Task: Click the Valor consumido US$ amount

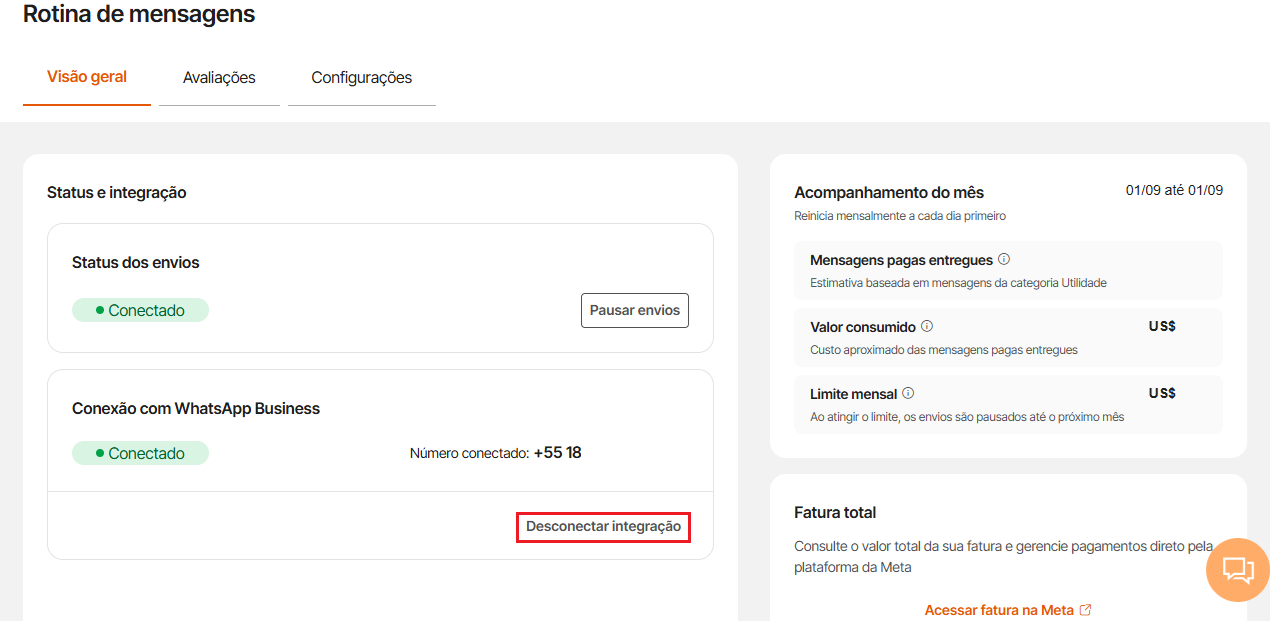Action: [x=1162, y=326]
